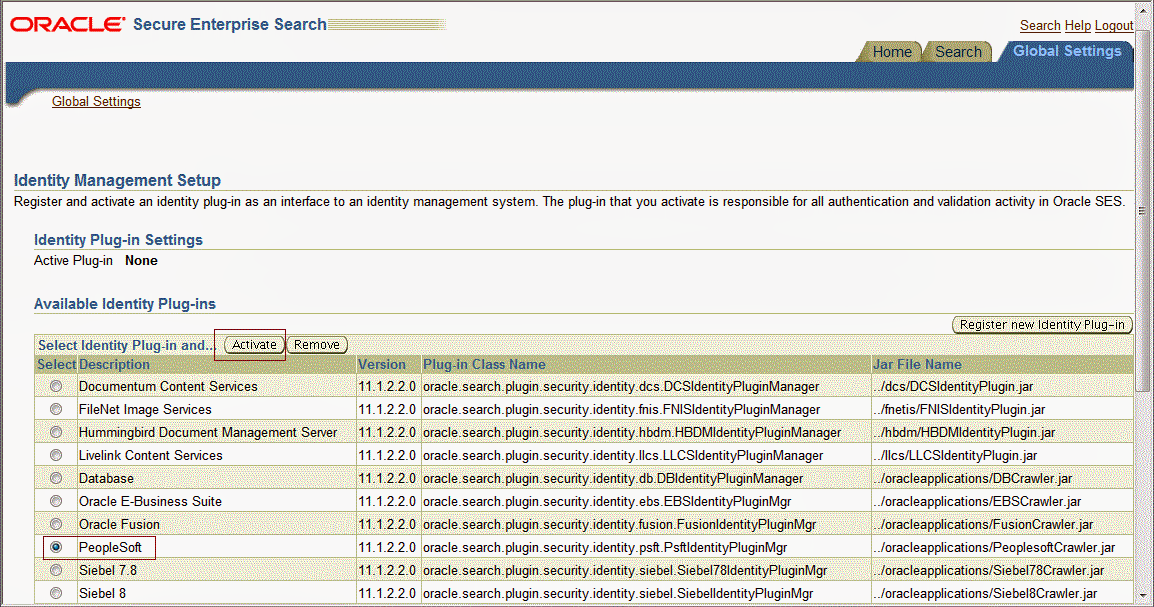This screenshot has height=607, width=1154.
Task: Click the Available Identity Plug-ins heading
Action: point(124,304)
